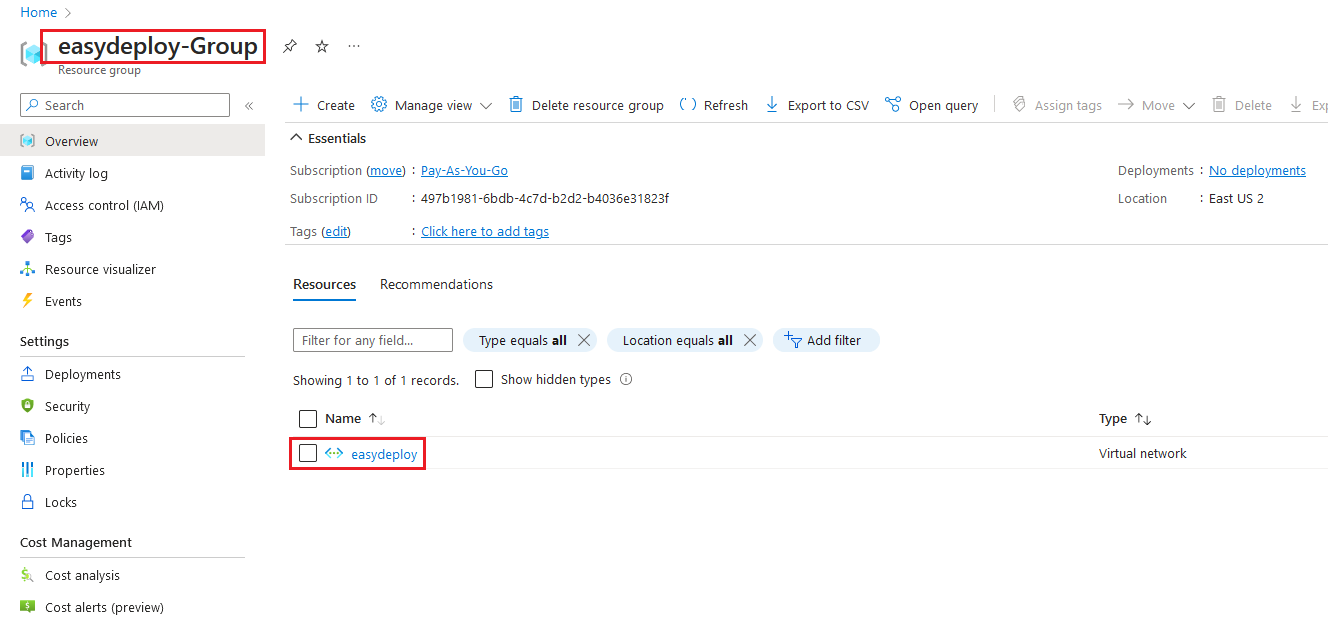Click the move subscription link
Image resolution: width=1328 pixels, height=630 pixels.
(386, 170)
